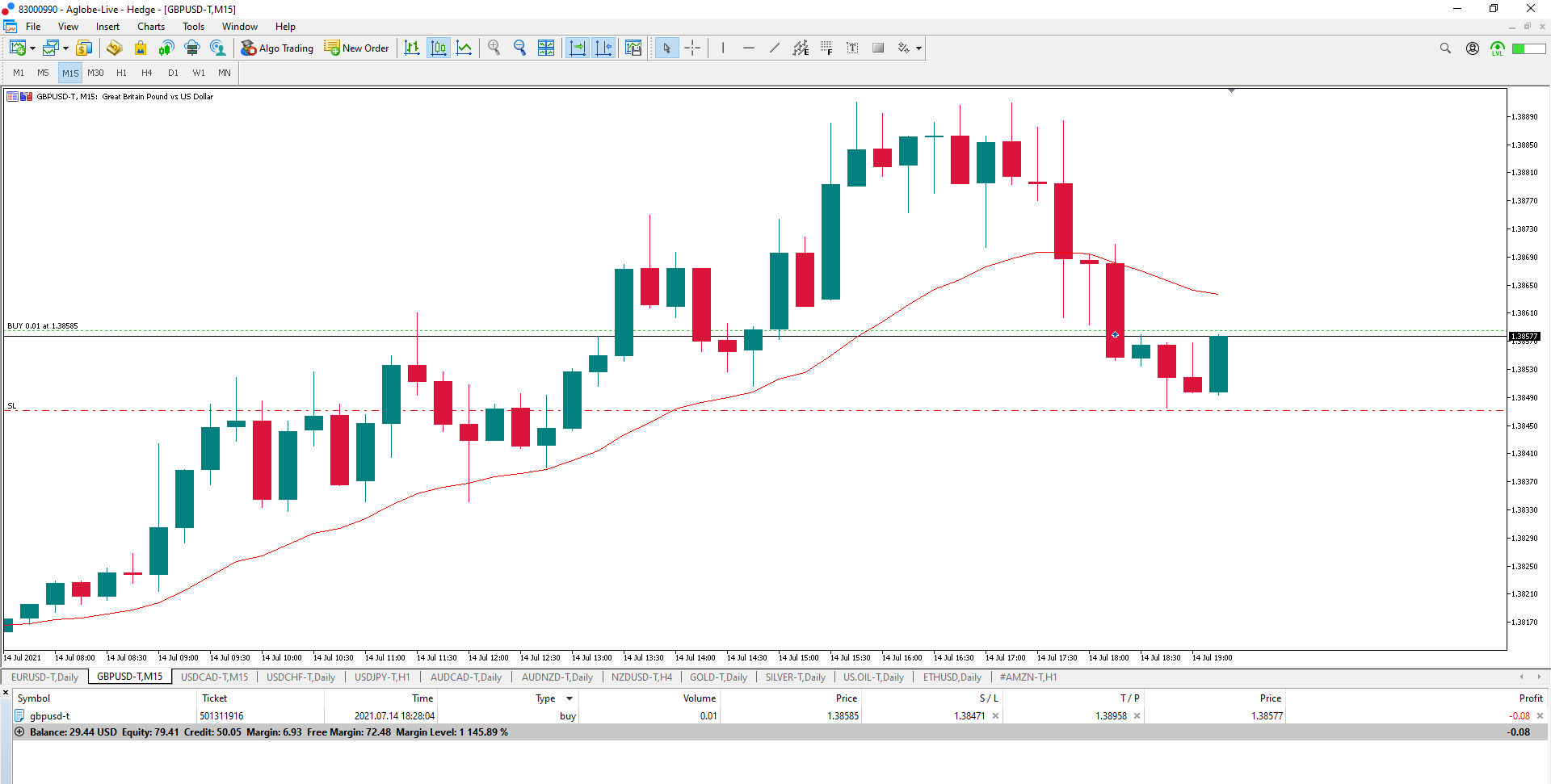
Task: Switch timeframe to D1
Action: pos(173,73)
